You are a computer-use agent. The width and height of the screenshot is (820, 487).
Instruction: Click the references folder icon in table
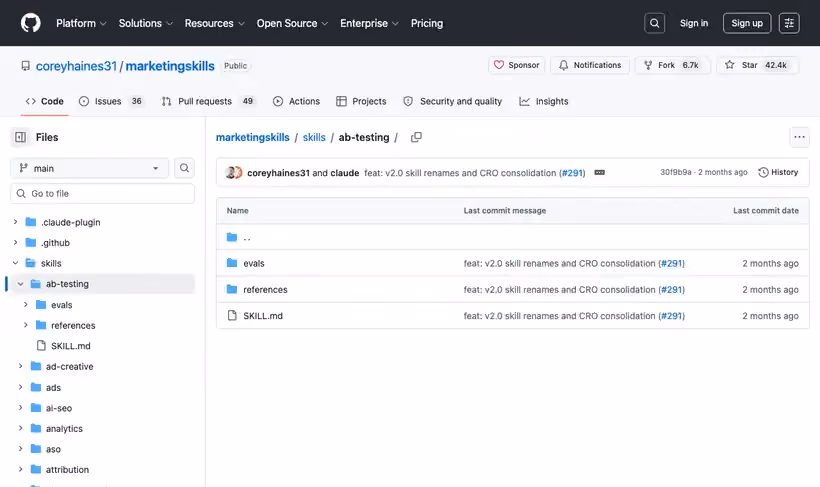[x=232, y=289]
